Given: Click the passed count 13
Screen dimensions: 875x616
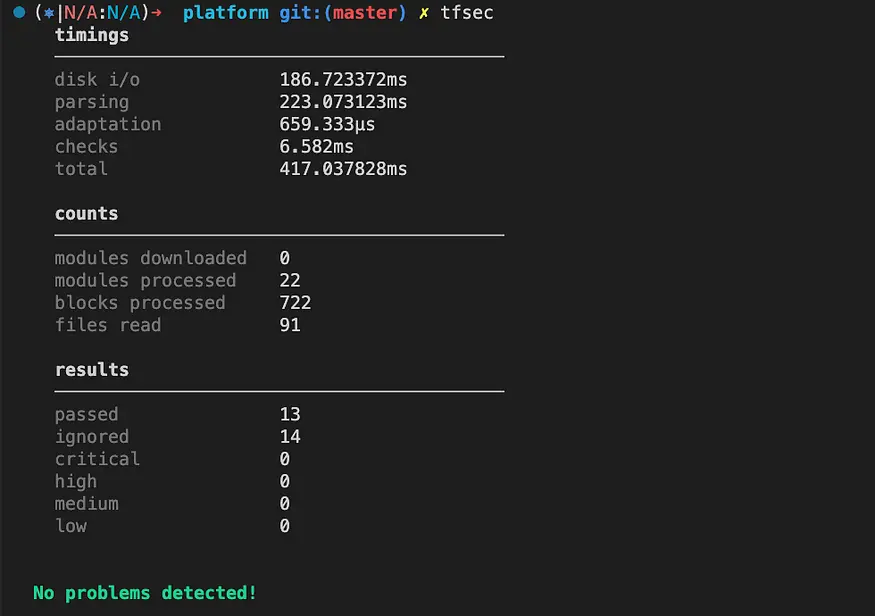Looking at the screenshot, I should coord(290,414).
